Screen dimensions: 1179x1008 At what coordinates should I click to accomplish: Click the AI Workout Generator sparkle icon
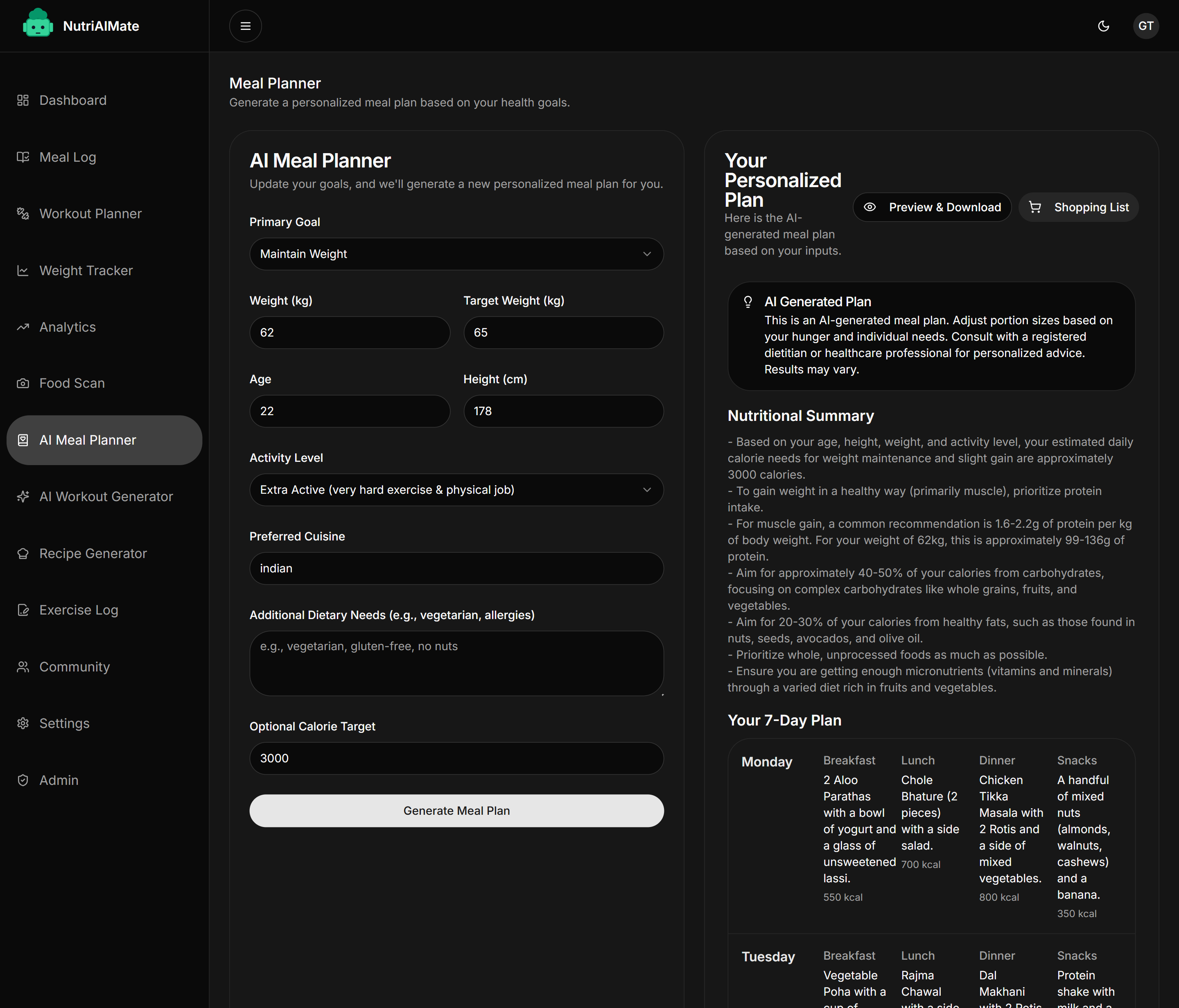click(x=23, y=497)
